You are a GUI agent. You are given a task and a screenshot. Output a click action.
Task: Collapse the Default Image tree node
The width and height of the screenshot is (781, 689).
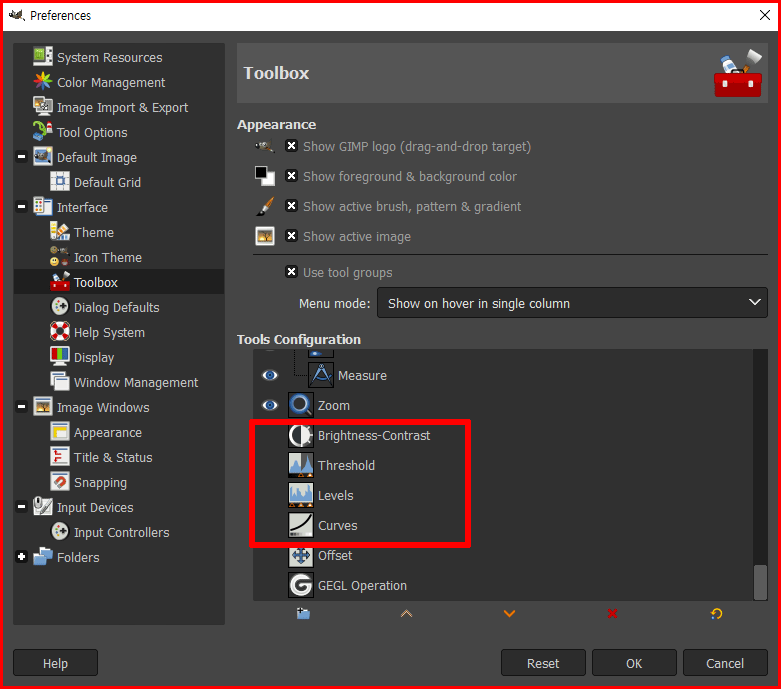pos(21,156)
